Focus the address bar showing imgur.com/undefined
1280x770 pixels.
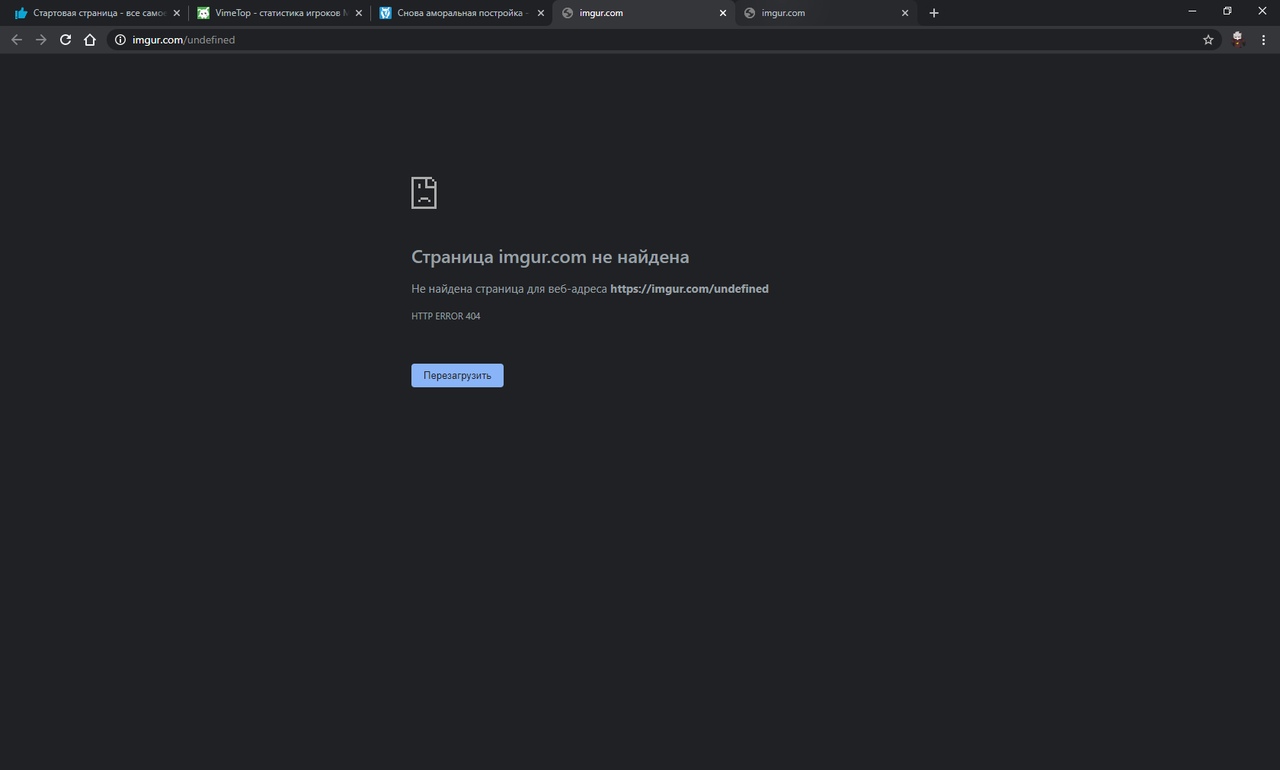(600, 40)
